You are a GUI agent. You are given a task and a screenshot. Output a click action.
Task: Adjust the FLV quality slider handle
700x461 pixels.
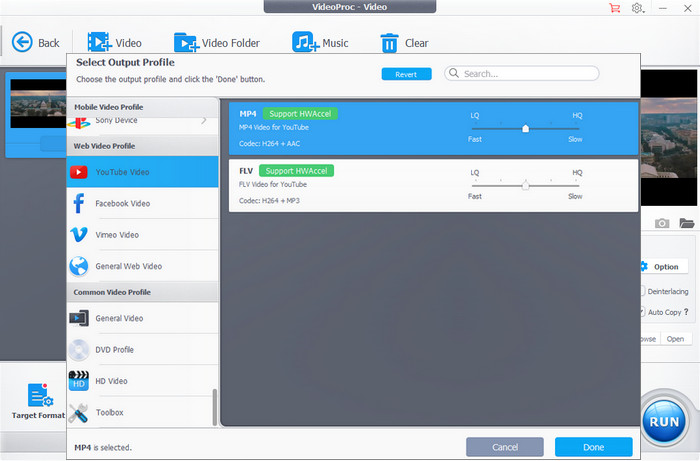pos(525,186)
